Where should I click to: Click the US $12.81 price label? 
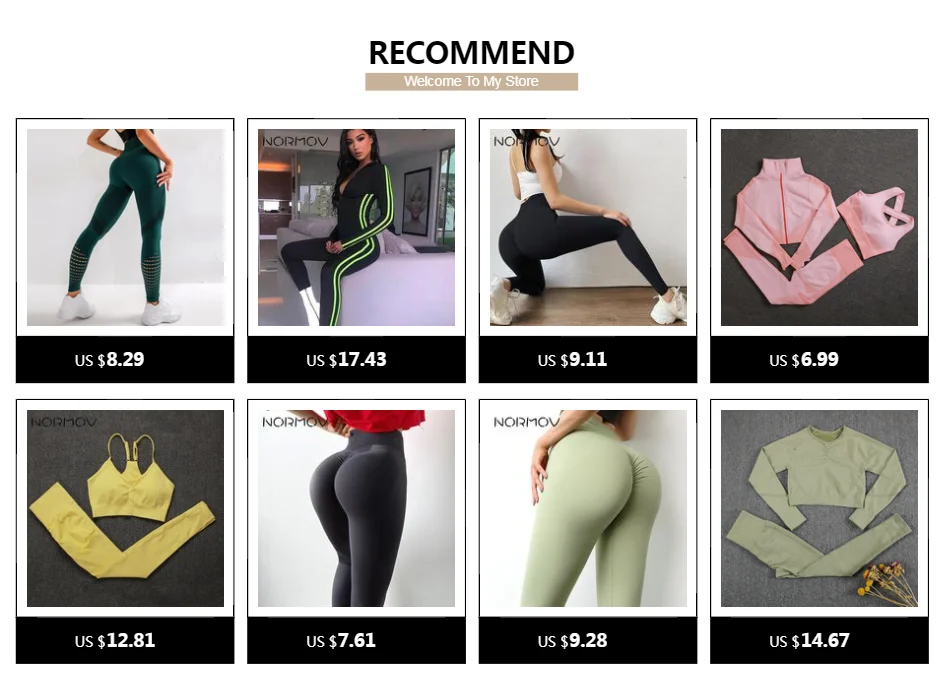pos(115,641)
